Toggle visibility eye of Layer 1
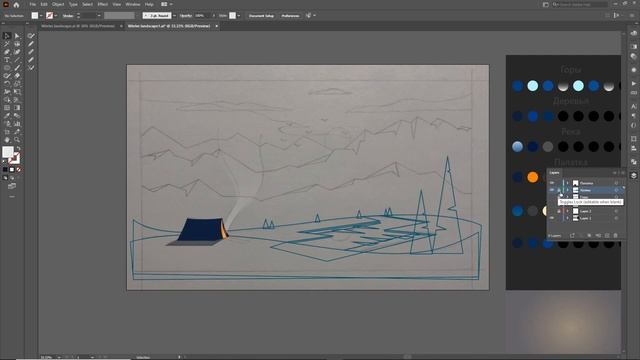 [x=551, y=218]
